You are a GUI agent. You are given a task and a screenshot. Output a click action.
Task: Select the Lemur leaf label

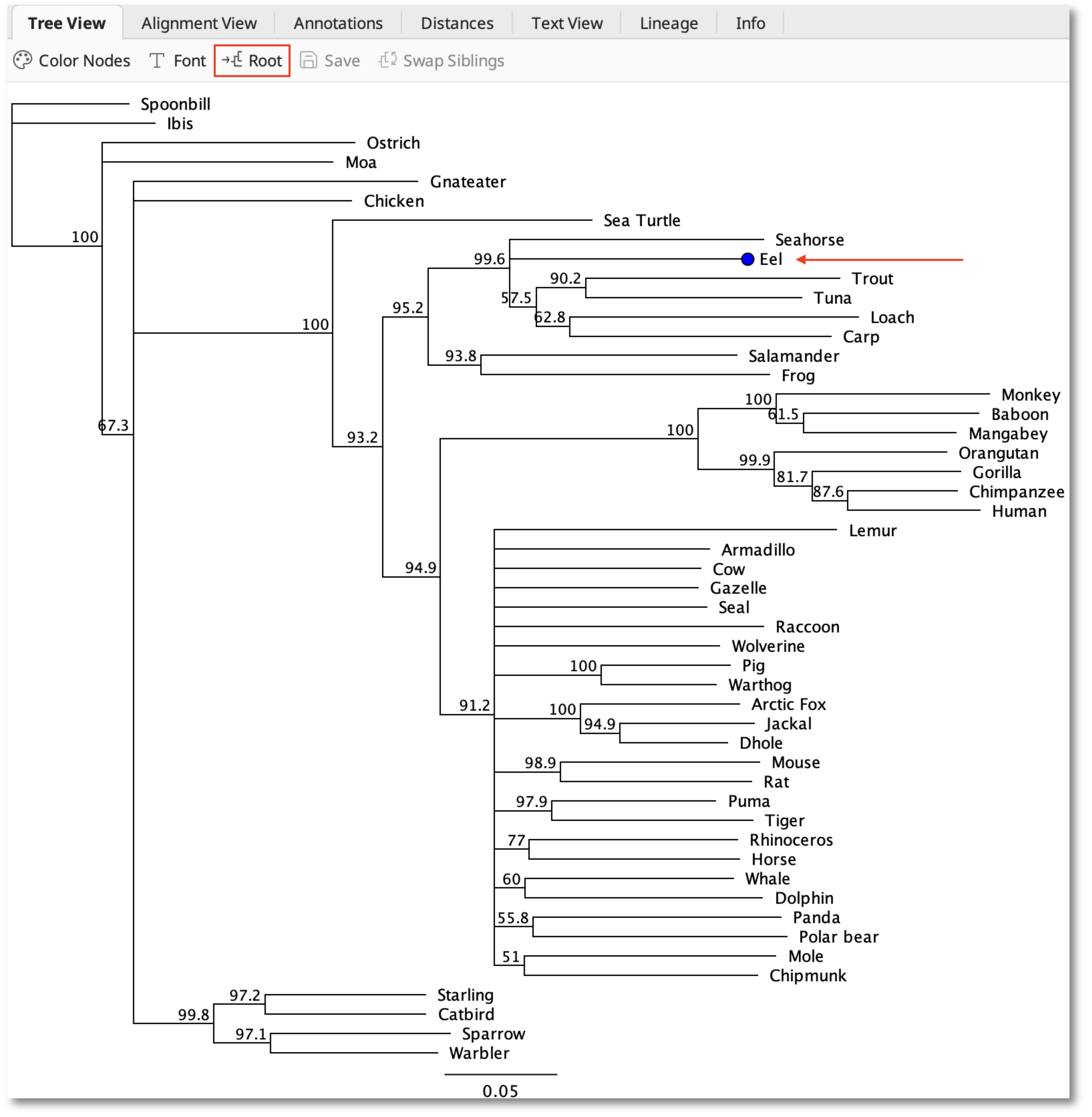click(873, 531)
